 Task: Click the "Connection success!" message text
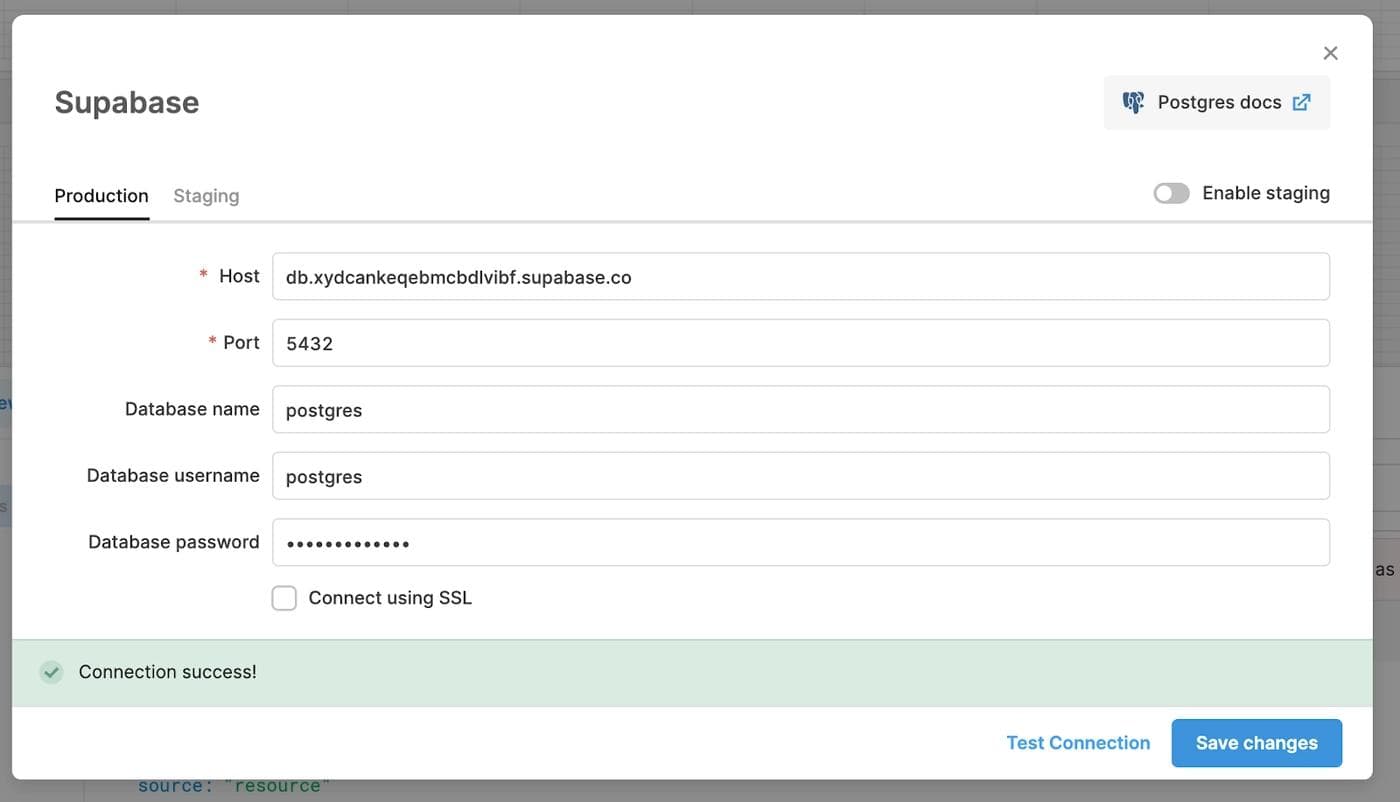pyautogui.click(x=168, y=672)
